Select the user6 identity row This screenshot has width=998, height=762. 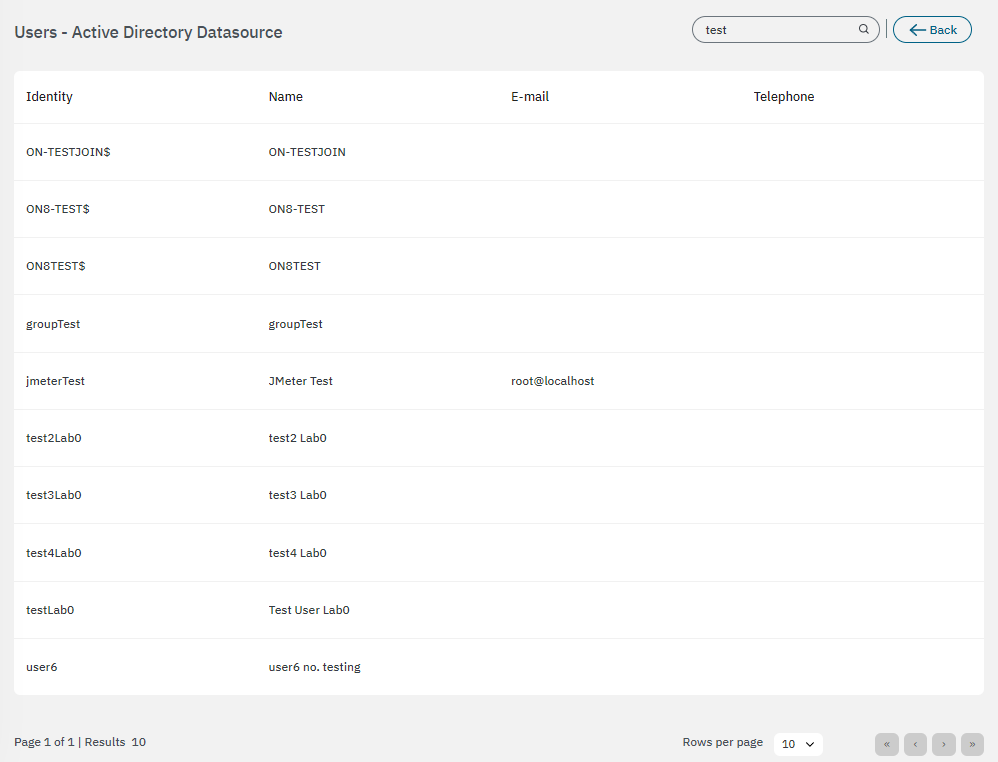tap(41, 667)
